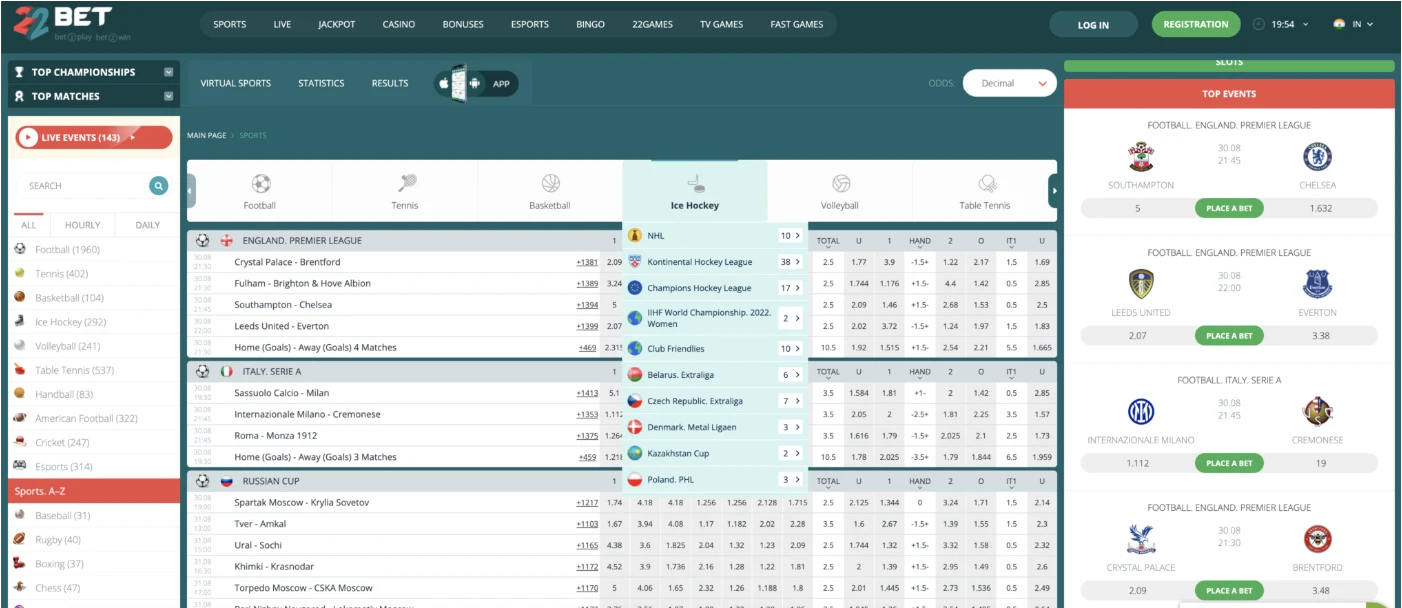Open the IN country selector dropdown
The image size is (1402, 608).
pos(1354,24)
